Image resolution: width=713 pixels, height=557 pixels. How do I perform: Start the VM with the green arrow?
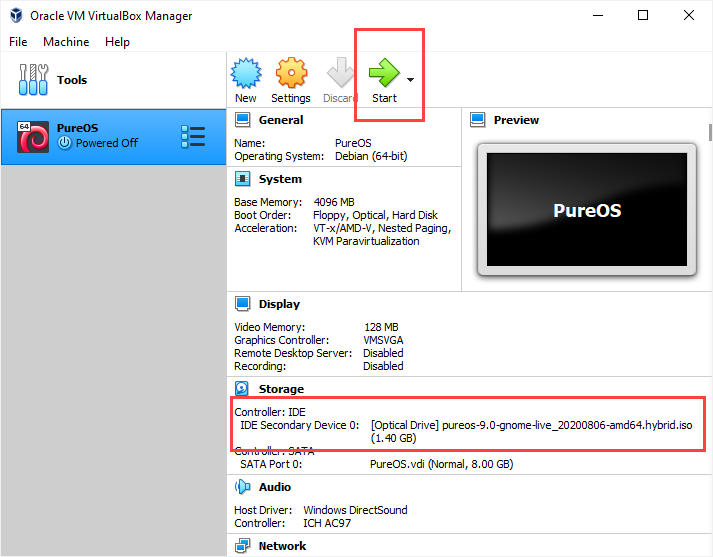384,72
